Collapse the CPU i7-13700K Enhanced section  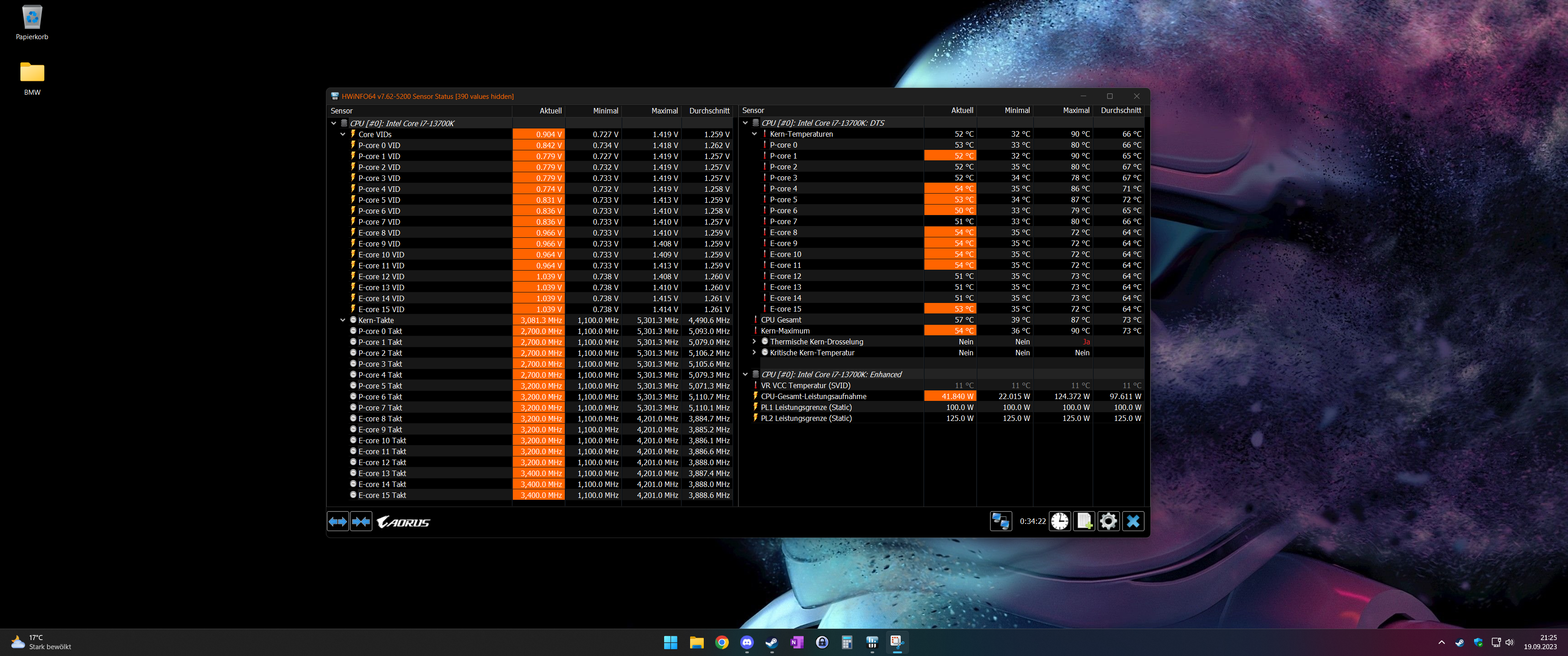(x=745, y=375)
